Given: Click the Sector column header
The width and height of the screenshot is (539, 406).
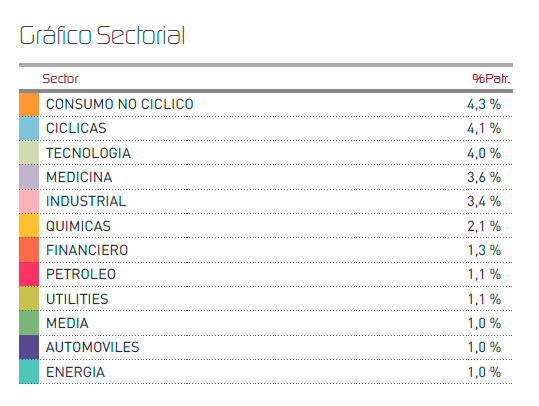Looking at the screenshot, I should point(60,79).
